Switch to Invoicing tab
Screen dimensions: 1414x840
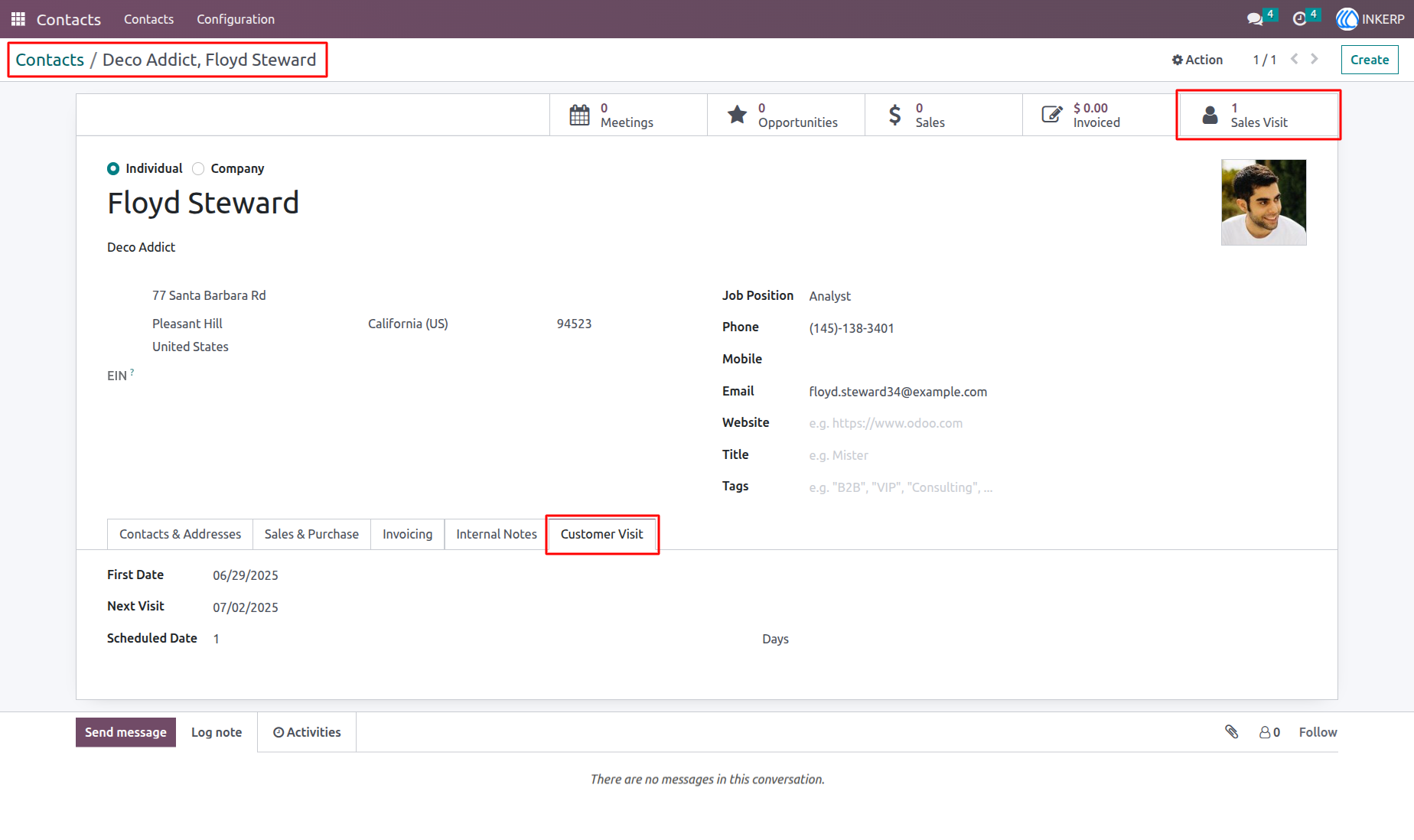pos(407,534)
